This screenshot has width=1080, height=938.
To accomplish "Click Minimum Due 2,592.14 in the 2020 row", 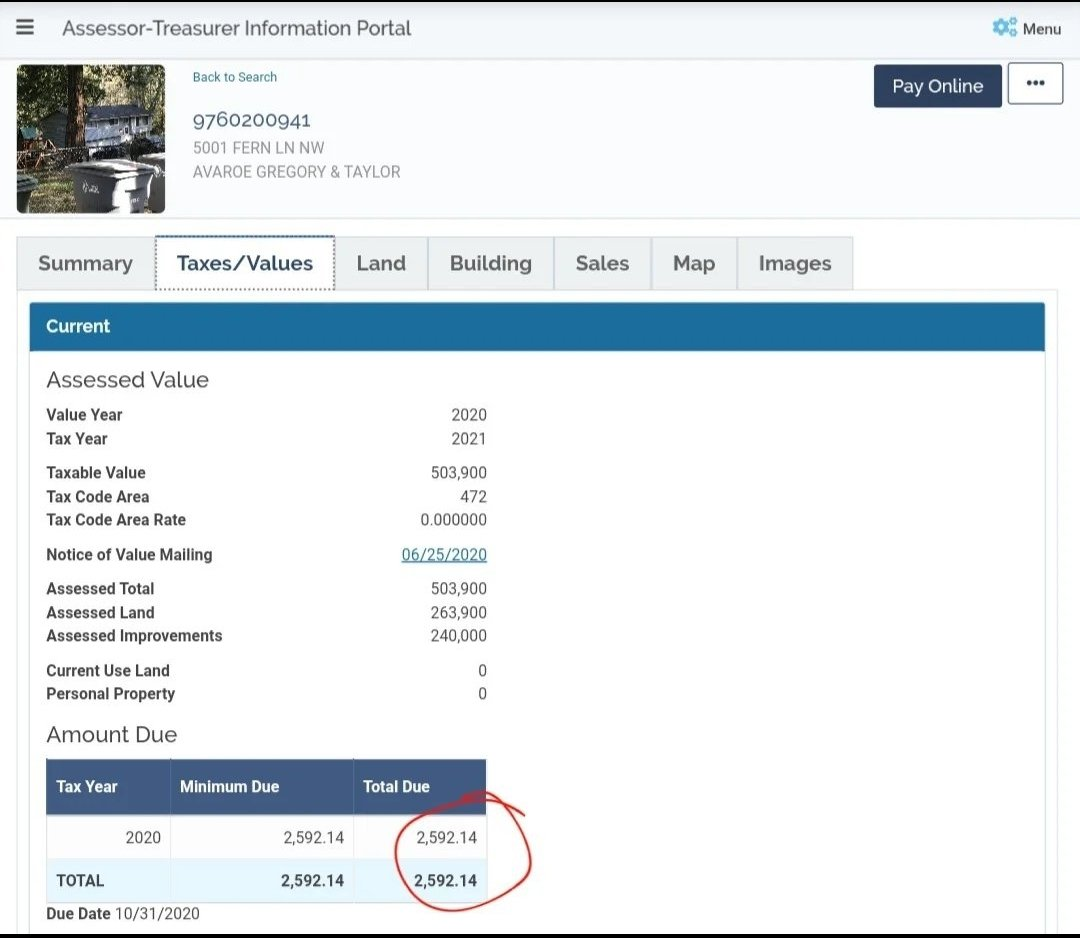I will click(x=313, y=837).
